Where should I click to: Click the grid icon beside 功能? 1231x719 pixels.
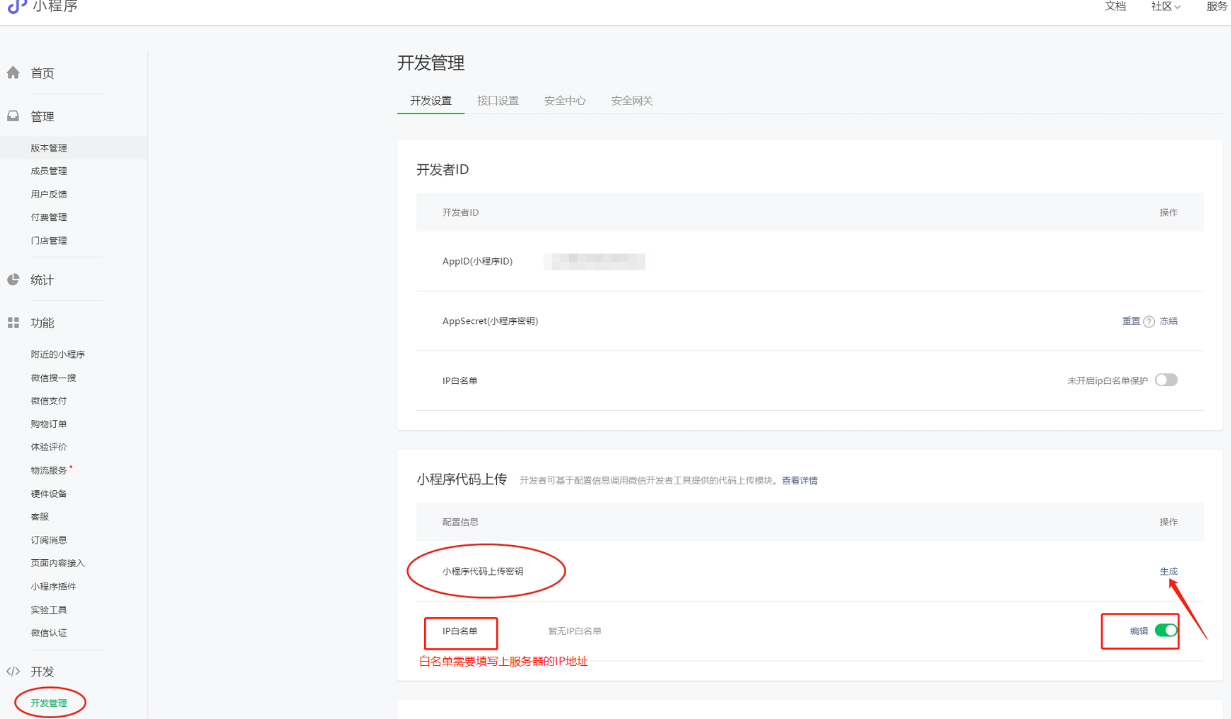click(13, 323)
